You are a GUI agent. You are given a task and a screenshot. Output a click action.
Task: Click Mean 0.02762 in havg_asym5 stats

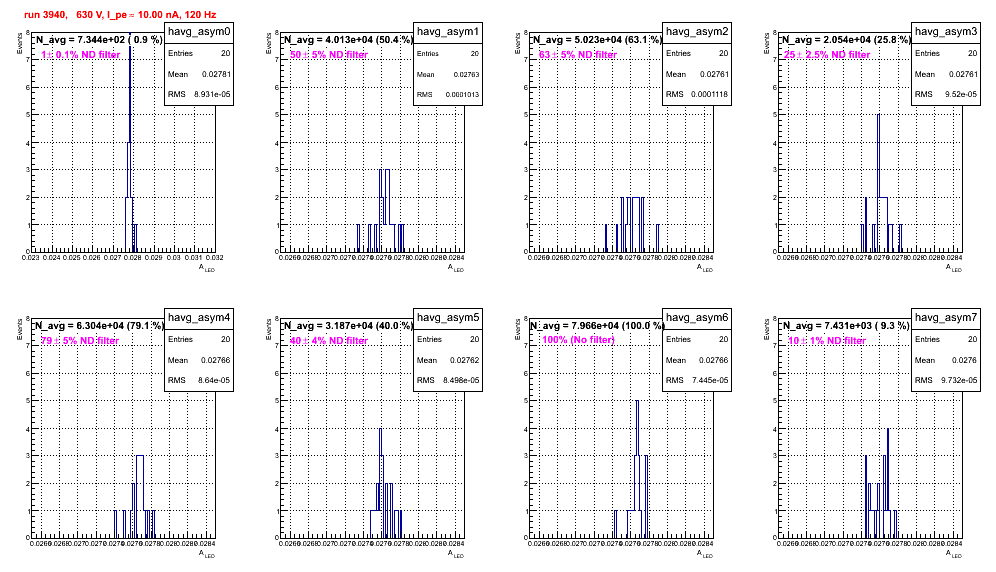pyautogui.click(x=448, y=360)
